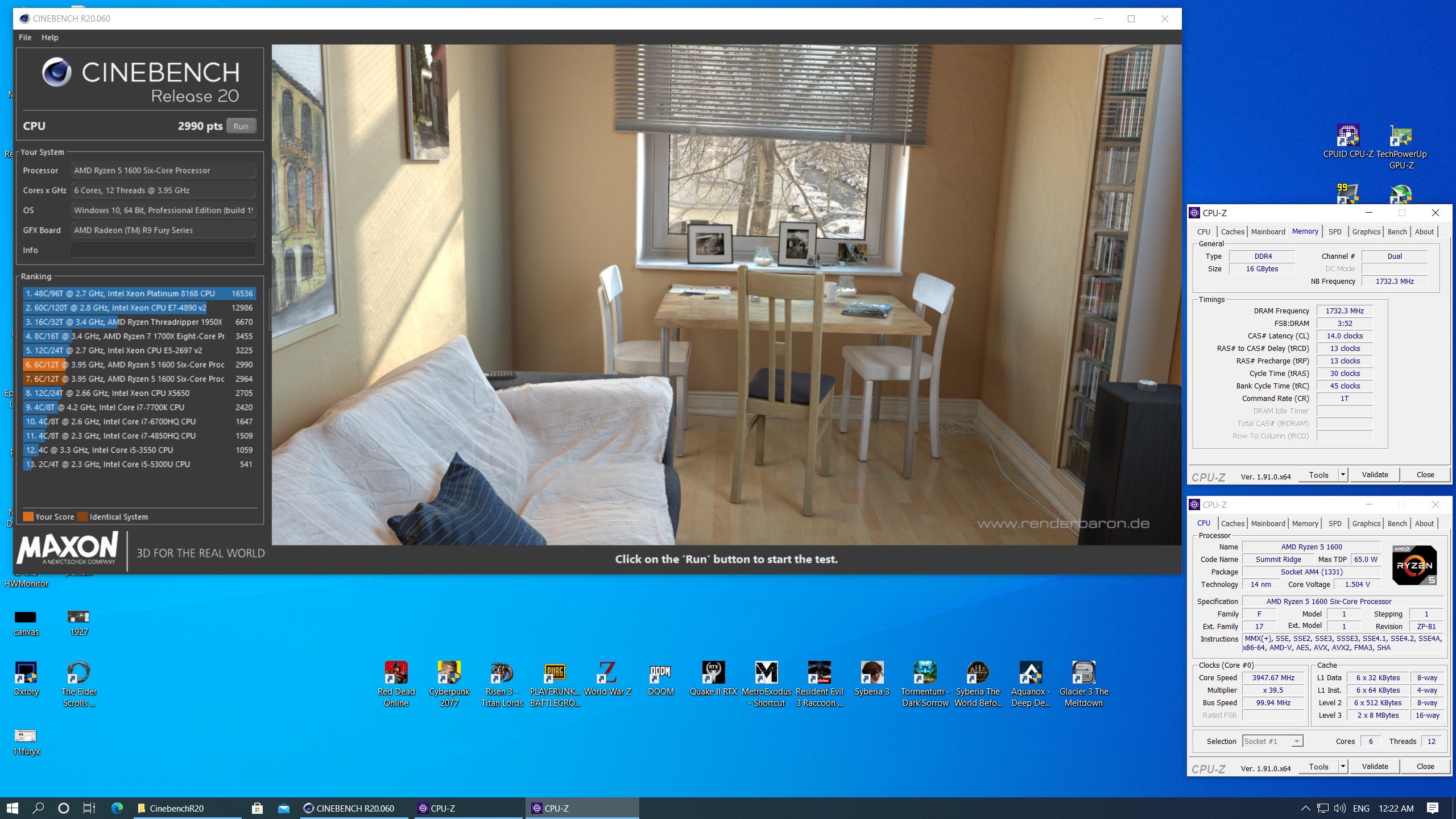Viewport: 1456px width, 819px height.
Task: Open File menu in Cinebench
Action: [x=25, y=38]
